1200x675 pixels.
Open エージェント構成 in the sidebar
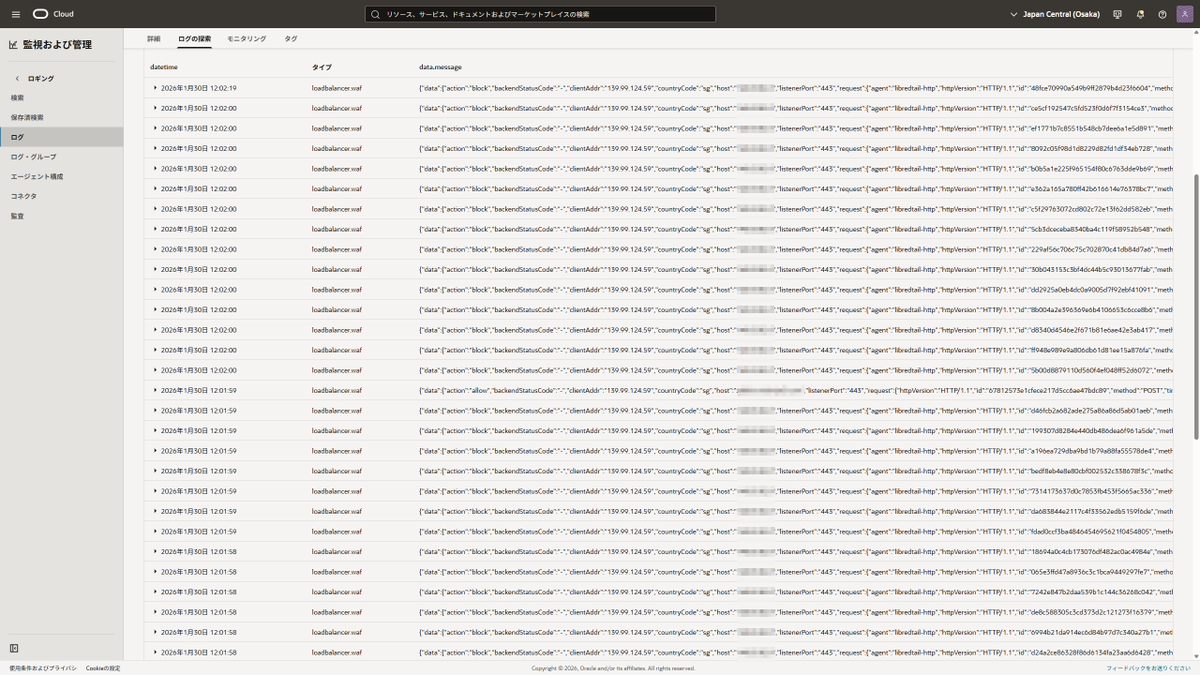(36, 176)
